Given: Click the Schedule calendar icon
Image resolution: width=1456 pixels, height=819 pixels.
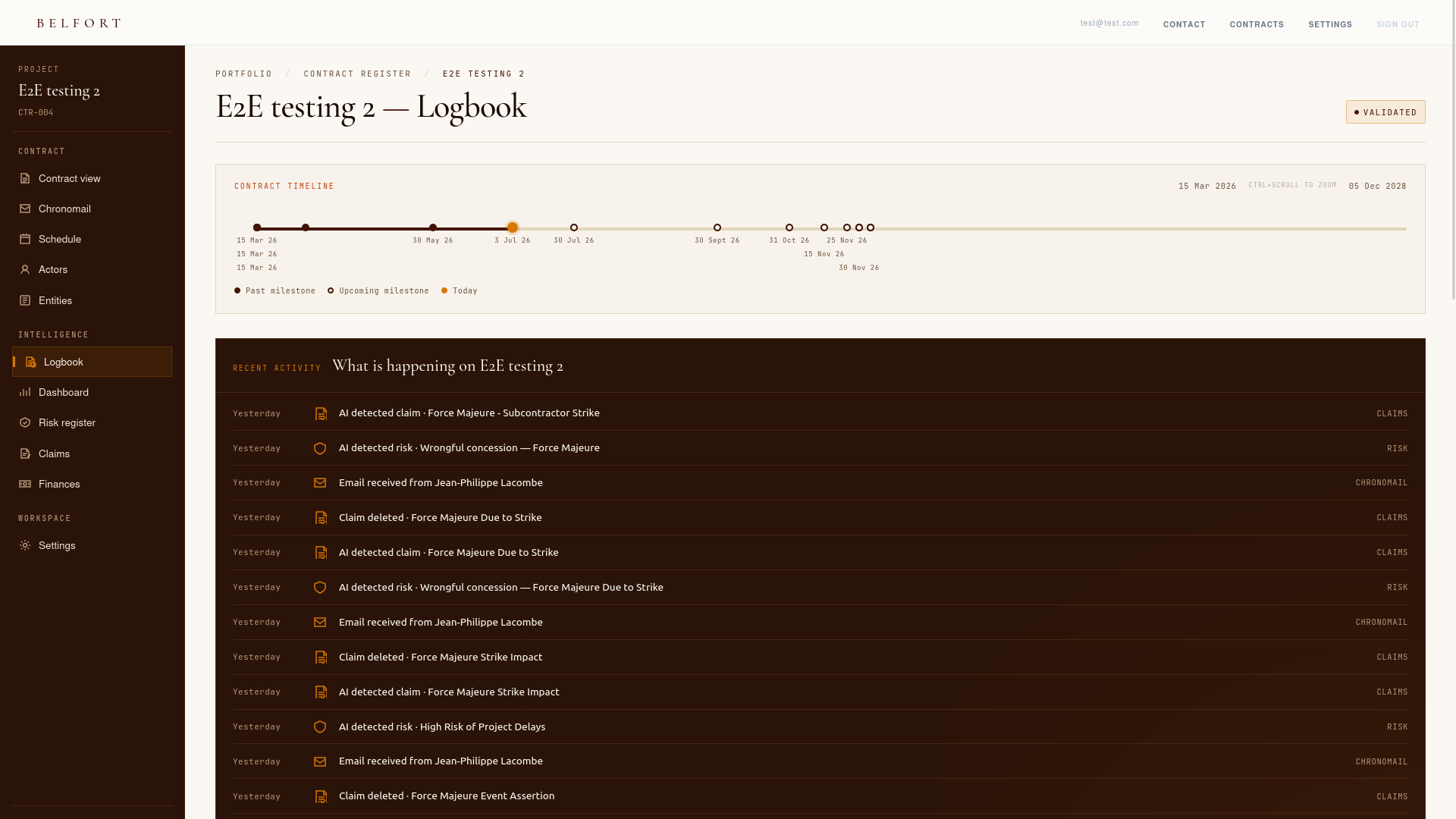Looking at the screenshot, I should pos(25,239).
